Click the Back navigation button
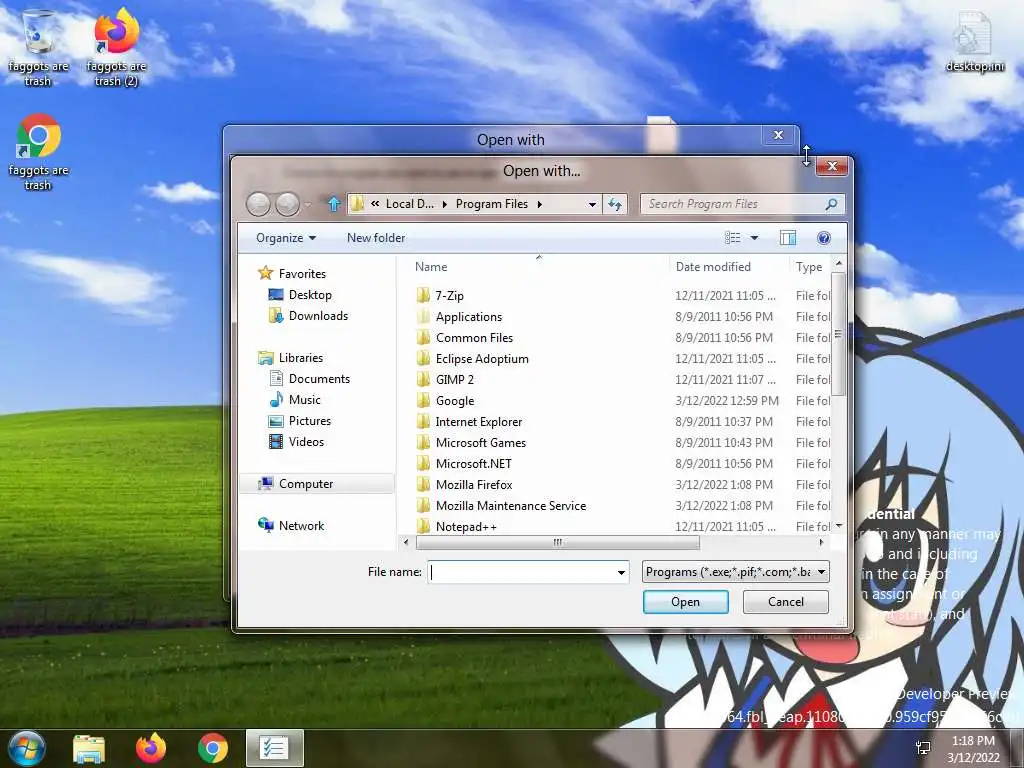 click(x=259, y=204)
